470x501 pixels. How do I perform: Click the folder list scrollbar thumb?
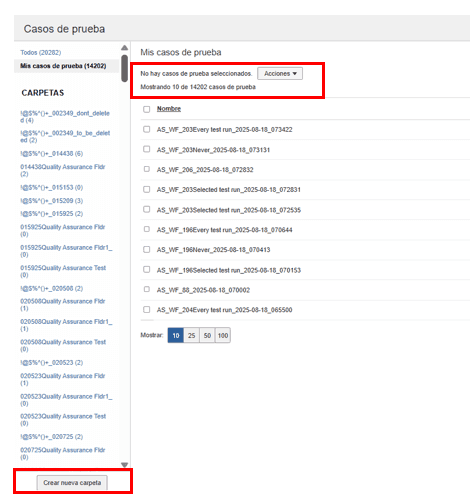coord(124,68)
